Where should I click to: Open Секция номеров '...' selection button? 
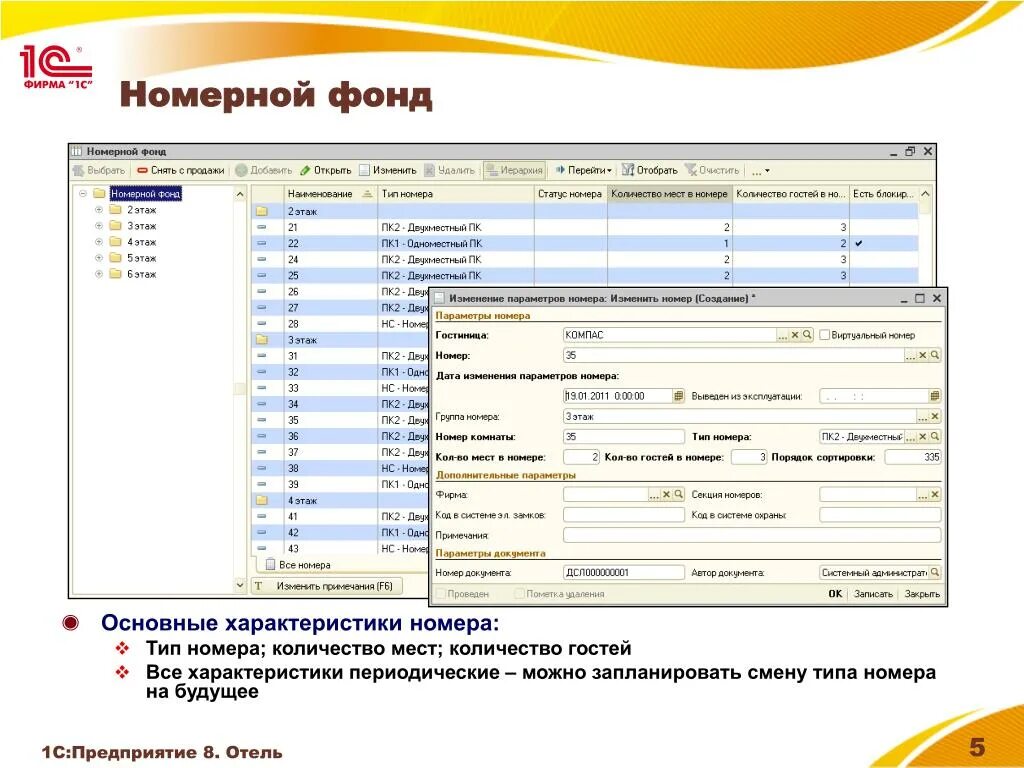tap(922, 495)
